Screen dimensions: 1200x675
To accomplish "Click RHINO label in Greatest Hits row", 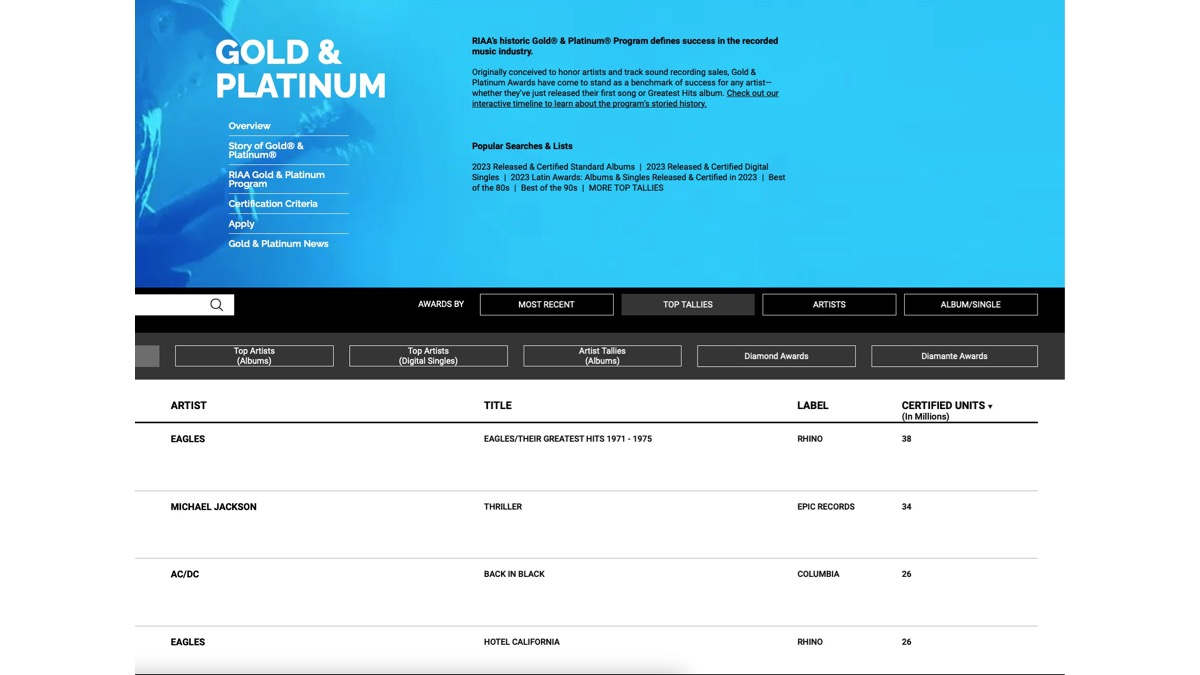I will [x=810, y=439].
